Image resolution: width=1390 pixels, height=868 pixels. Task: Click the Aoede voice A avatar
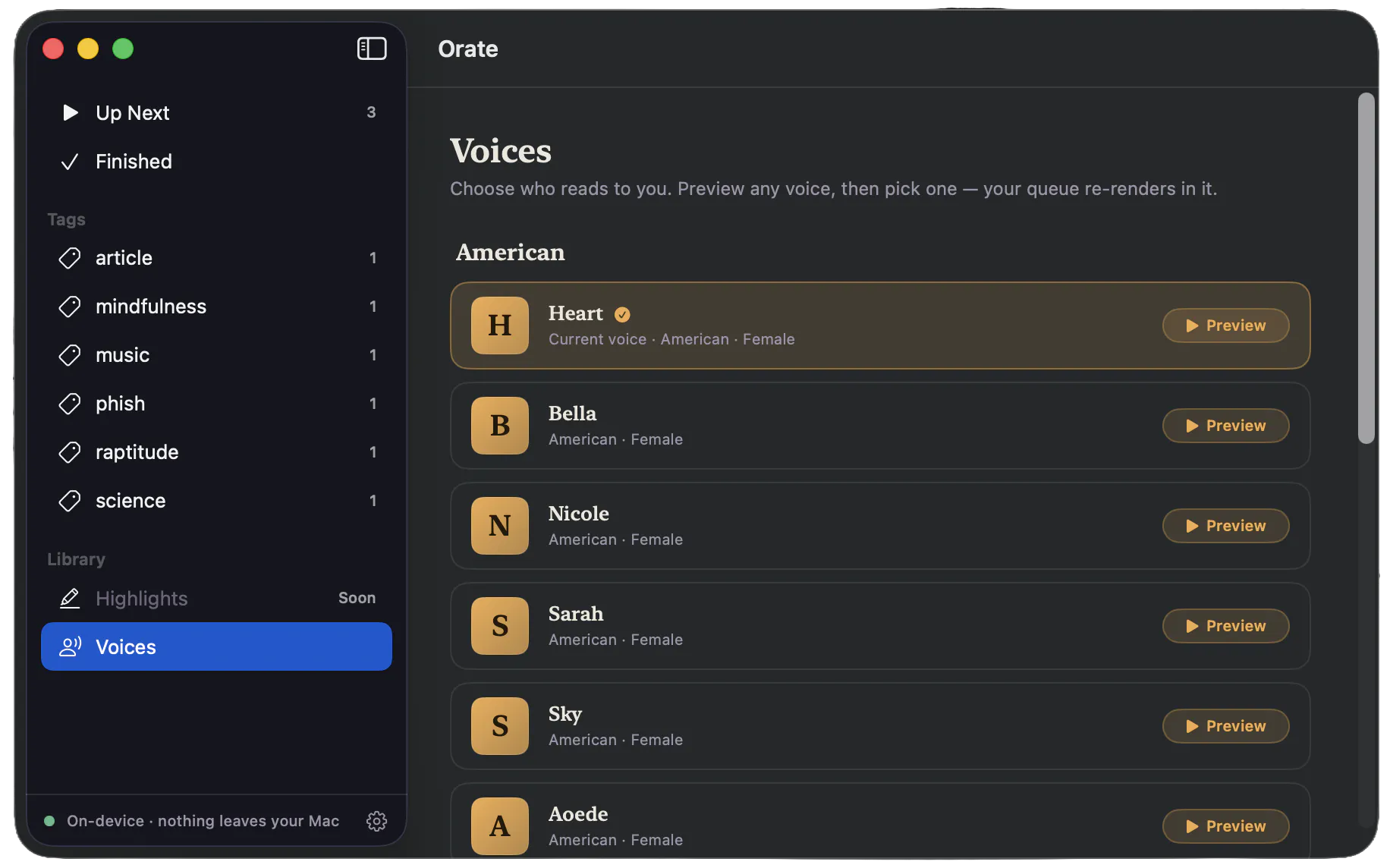[499, 826]
